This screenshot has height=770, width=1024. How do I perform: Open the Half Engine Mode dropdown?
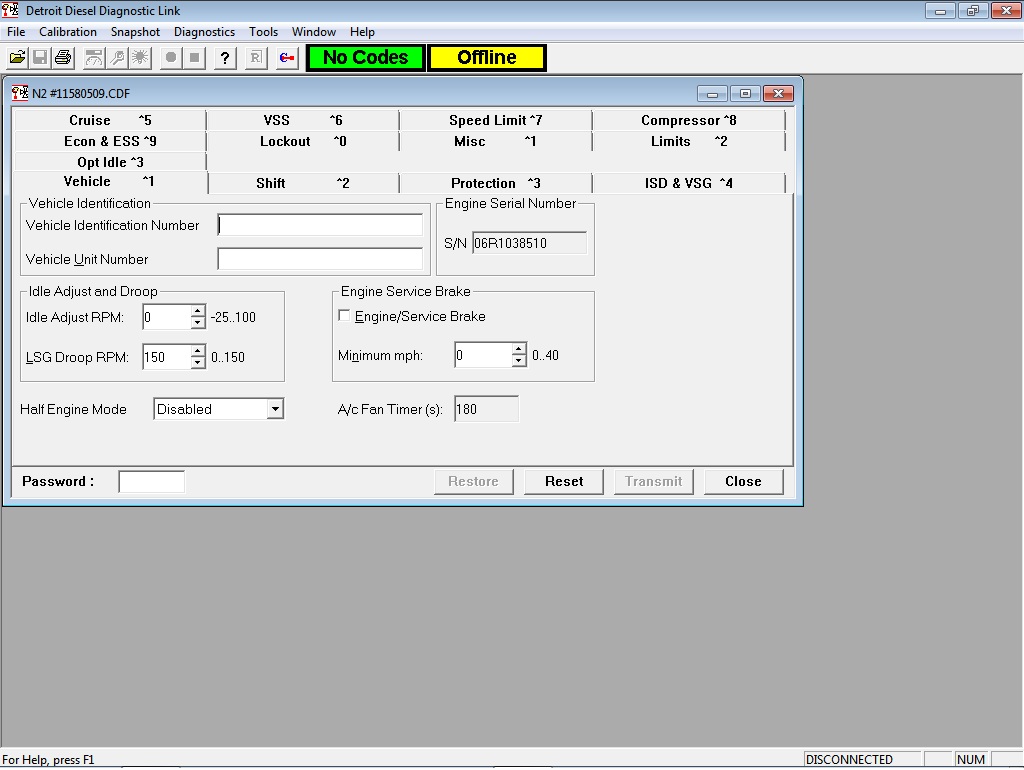click(275, 408)
